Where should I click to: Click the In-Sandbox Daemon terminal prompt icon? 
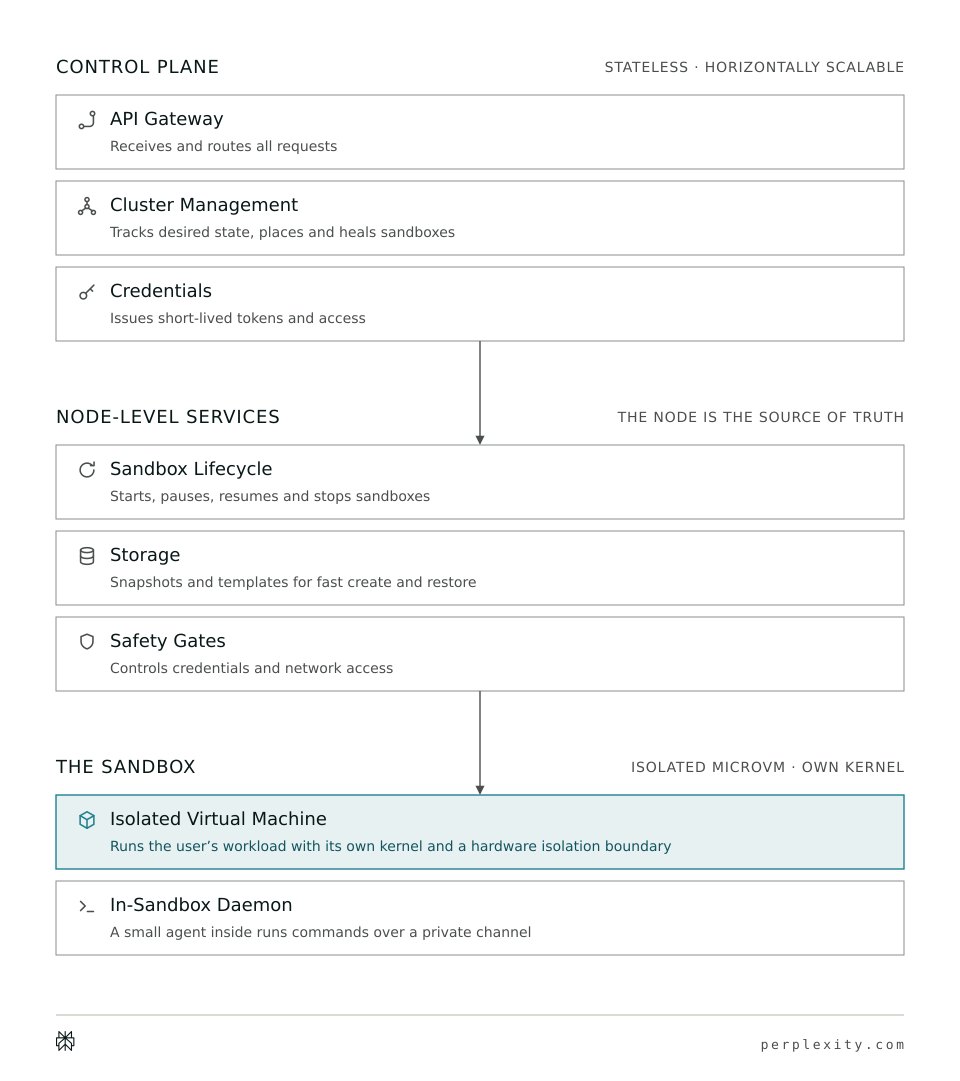(x=86, y=906)
